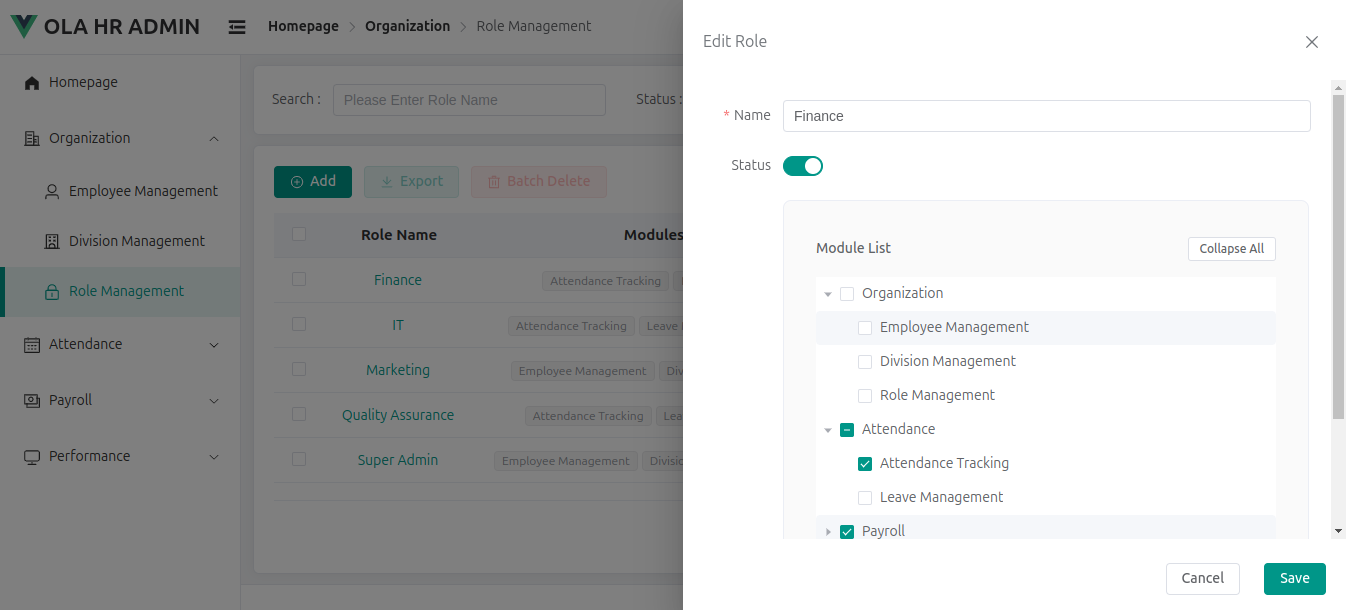Check the Employee Management module checkbox
The height and width of the screenshot is (610, 1357).
click(x=865, y=328)
